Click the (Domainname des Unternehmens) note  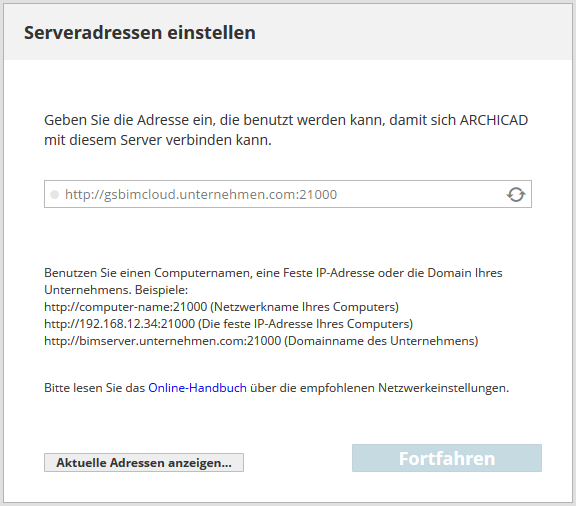coord(381,341)
